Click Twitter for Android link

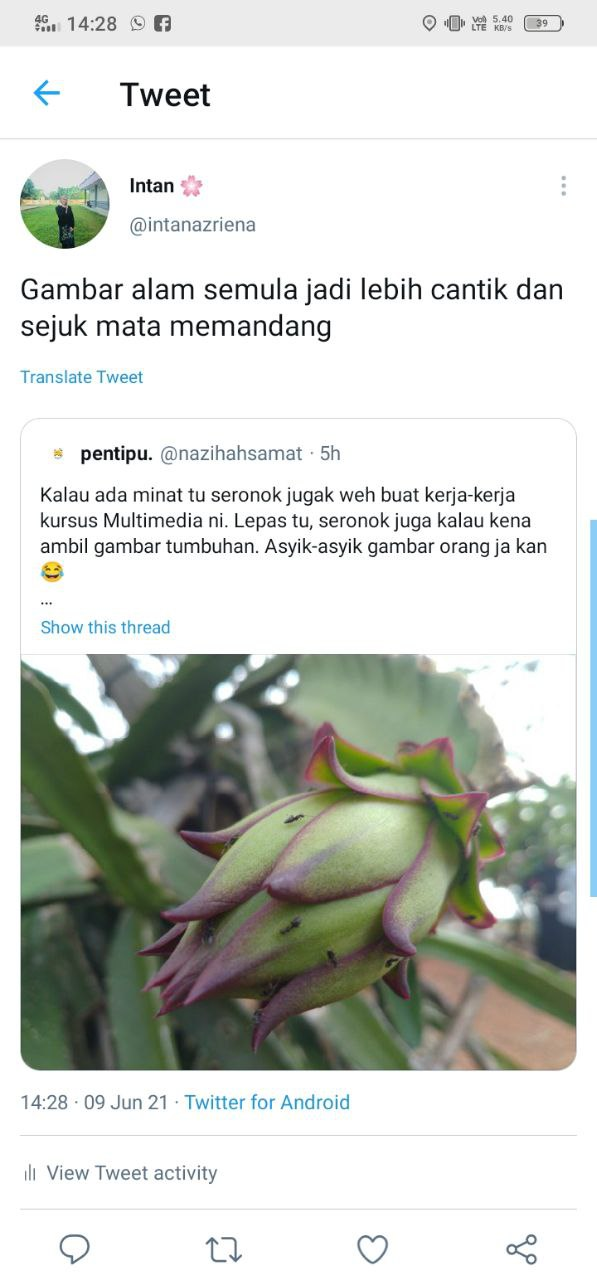click(267, 1102)
